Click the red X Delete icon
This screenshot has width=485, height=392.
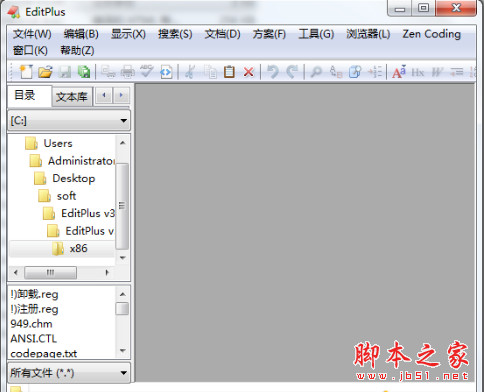pos(249,72)
